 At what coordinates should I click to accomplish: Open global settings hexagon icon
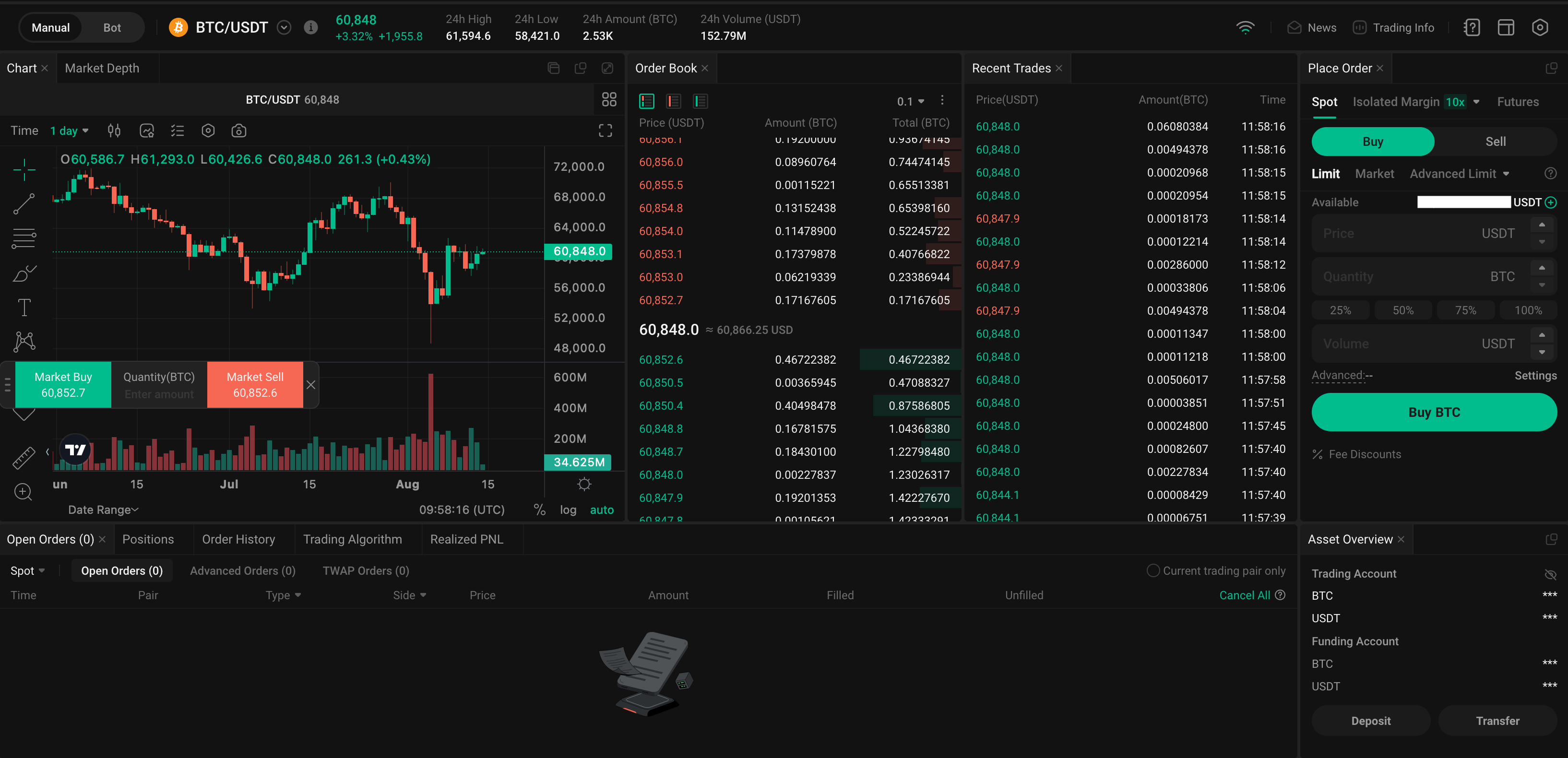tap(1540, 27)
